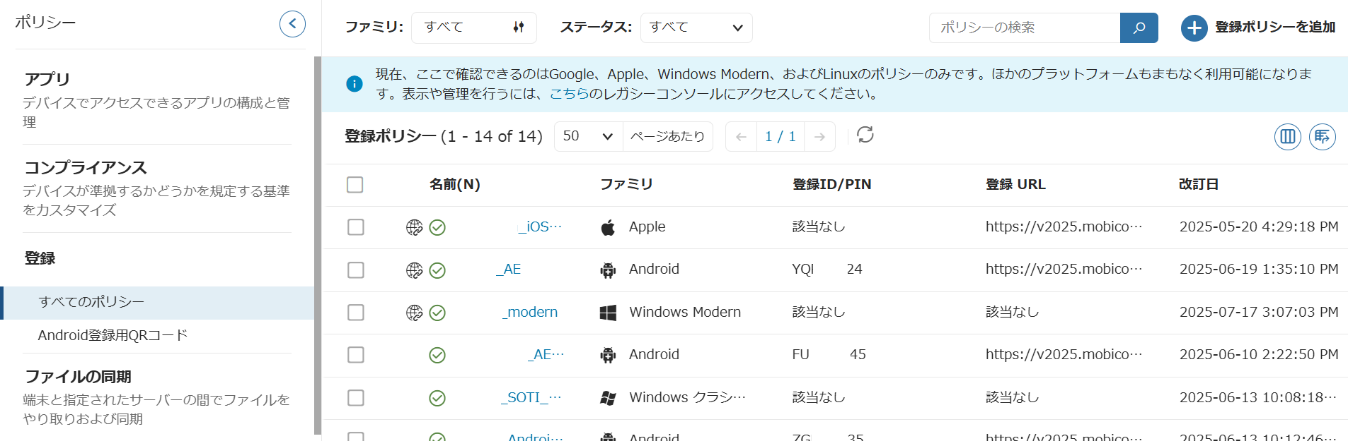This screenshot has width=1348, height=441.
Task: Click green check in the _SOTI_ row
Action: tap(437, 398)
